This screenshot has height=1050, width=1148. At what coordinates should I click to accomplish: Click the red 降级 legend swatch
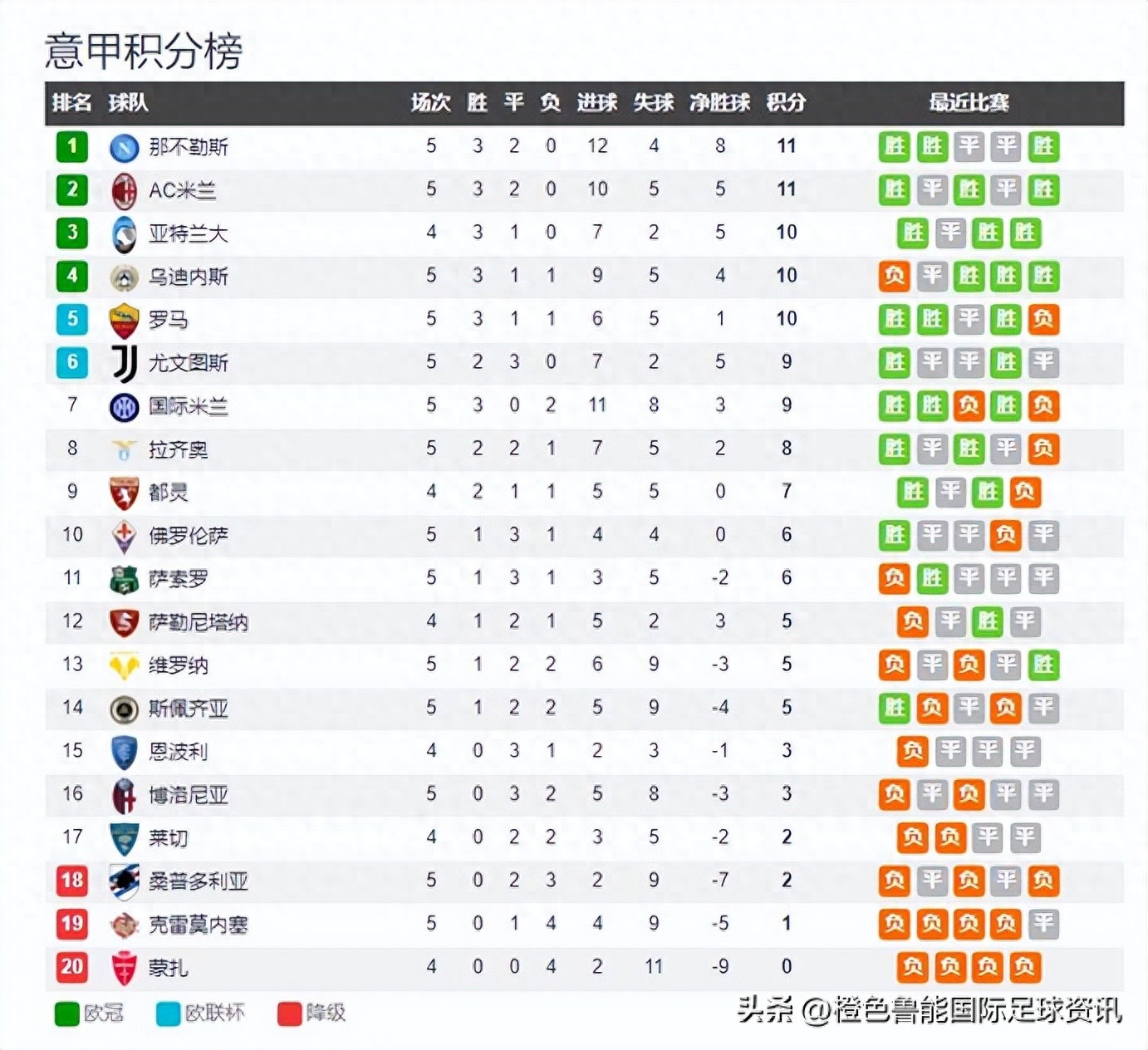coord(289,1014)
